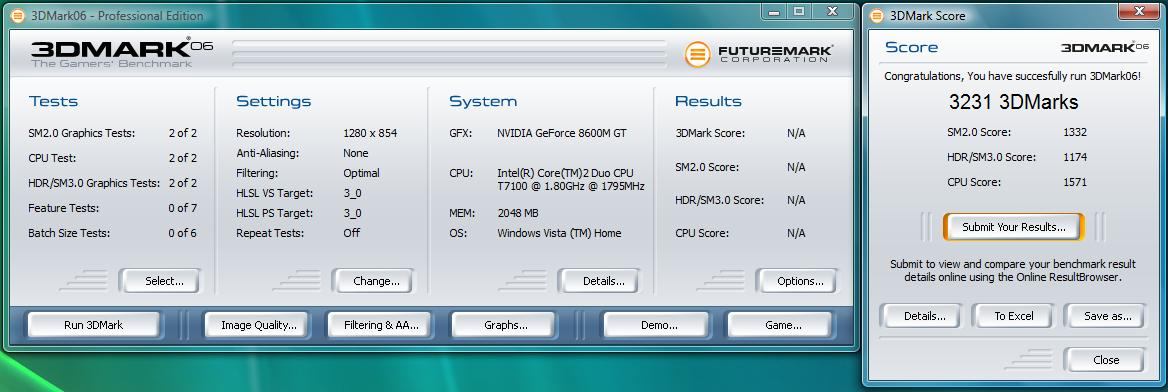This screenshot has height=392, width=1168.
Task: Click the 3DMark Score label under Results
Action: click(x=710, y=133)
